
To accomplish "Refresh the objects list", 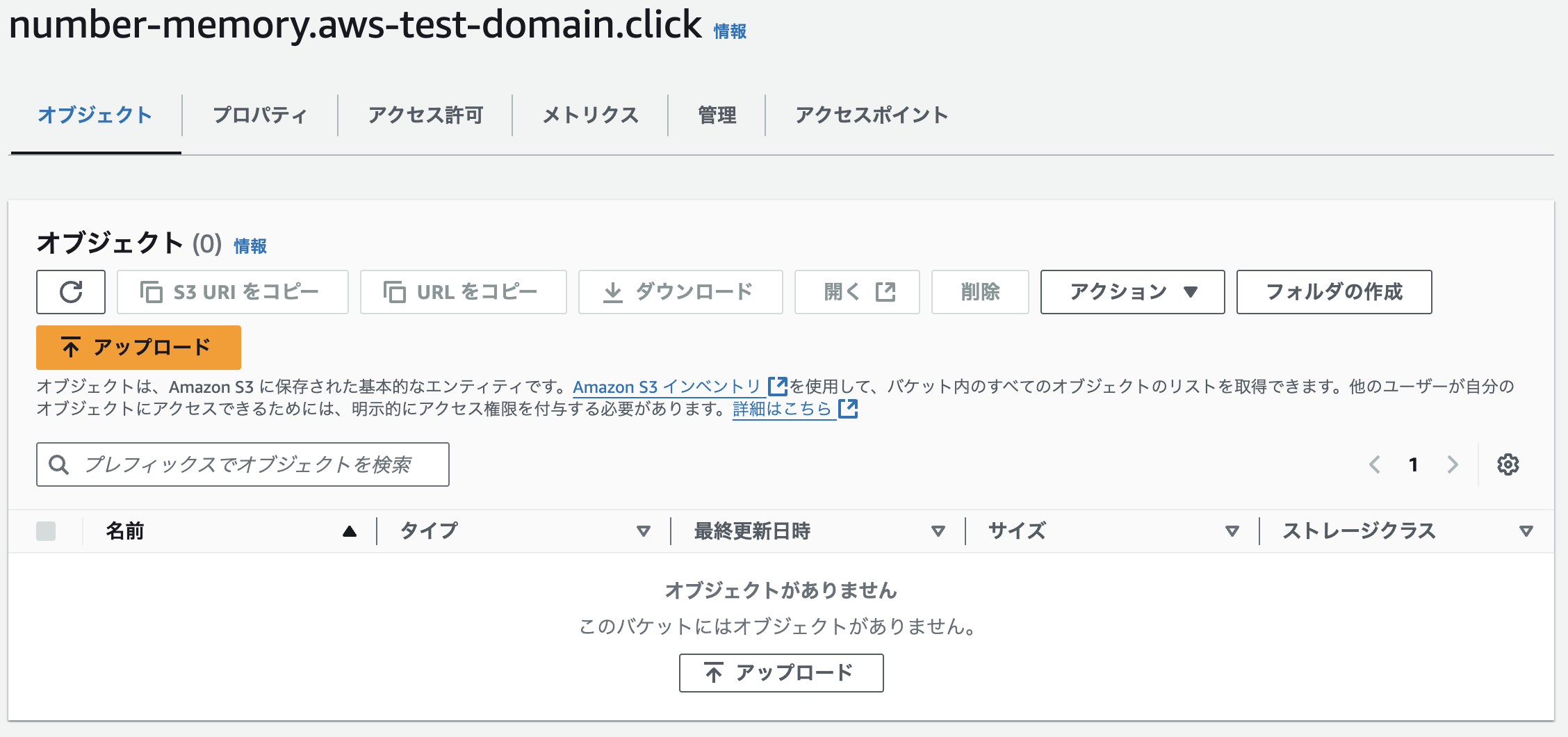I will point(71,292).
